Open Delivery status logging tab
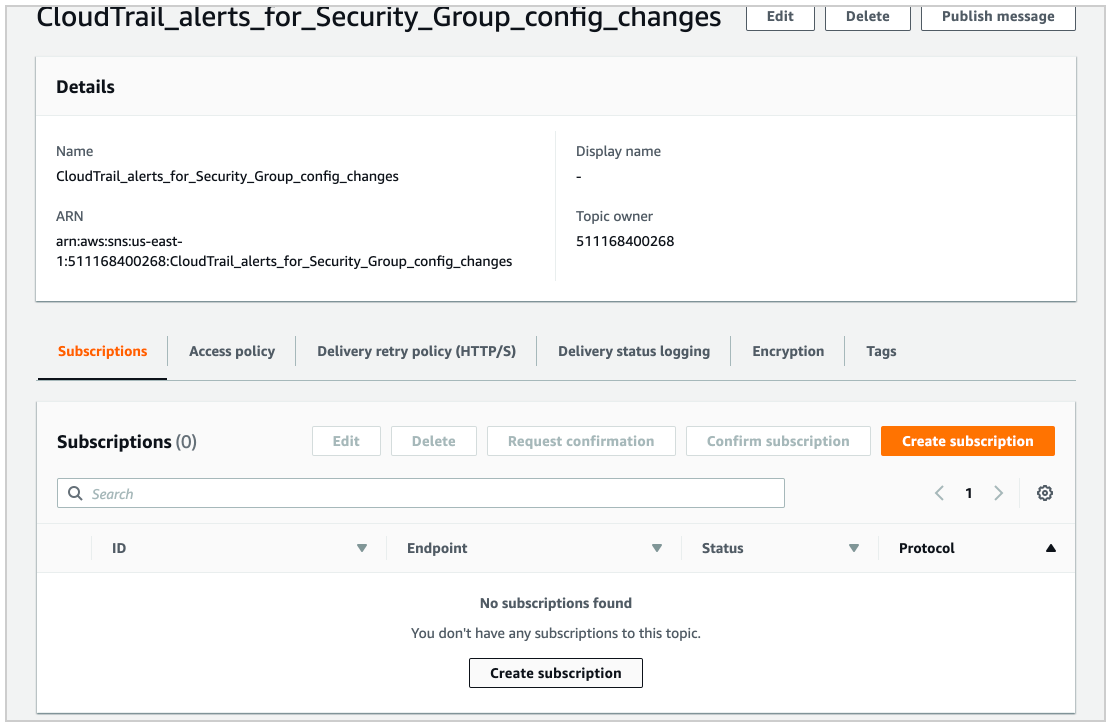1111x727 pixels. pyautogui.click(x=634, y=351)
